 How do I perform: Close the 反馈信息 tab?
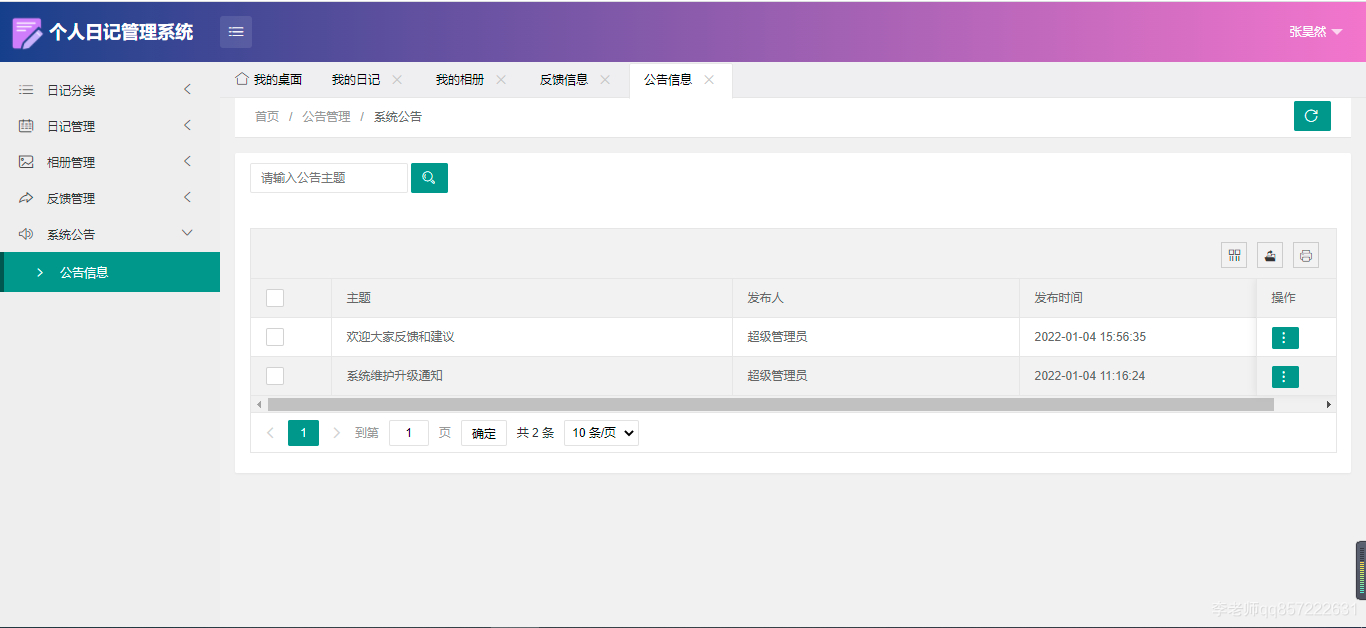click(605, 80)
